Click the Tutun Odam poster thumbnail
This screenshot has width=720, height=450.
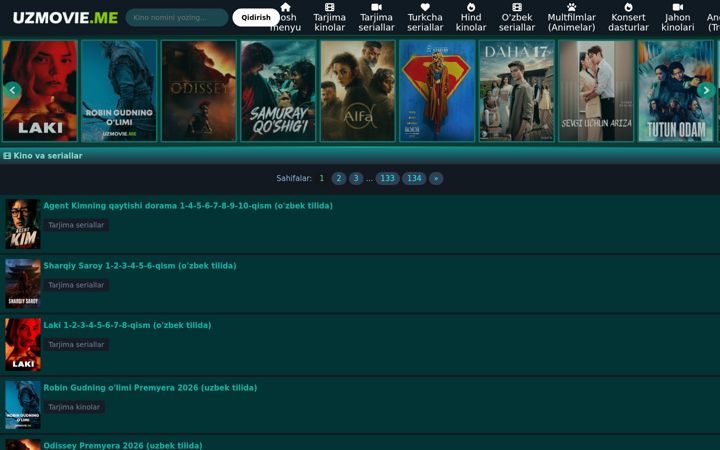675,91
